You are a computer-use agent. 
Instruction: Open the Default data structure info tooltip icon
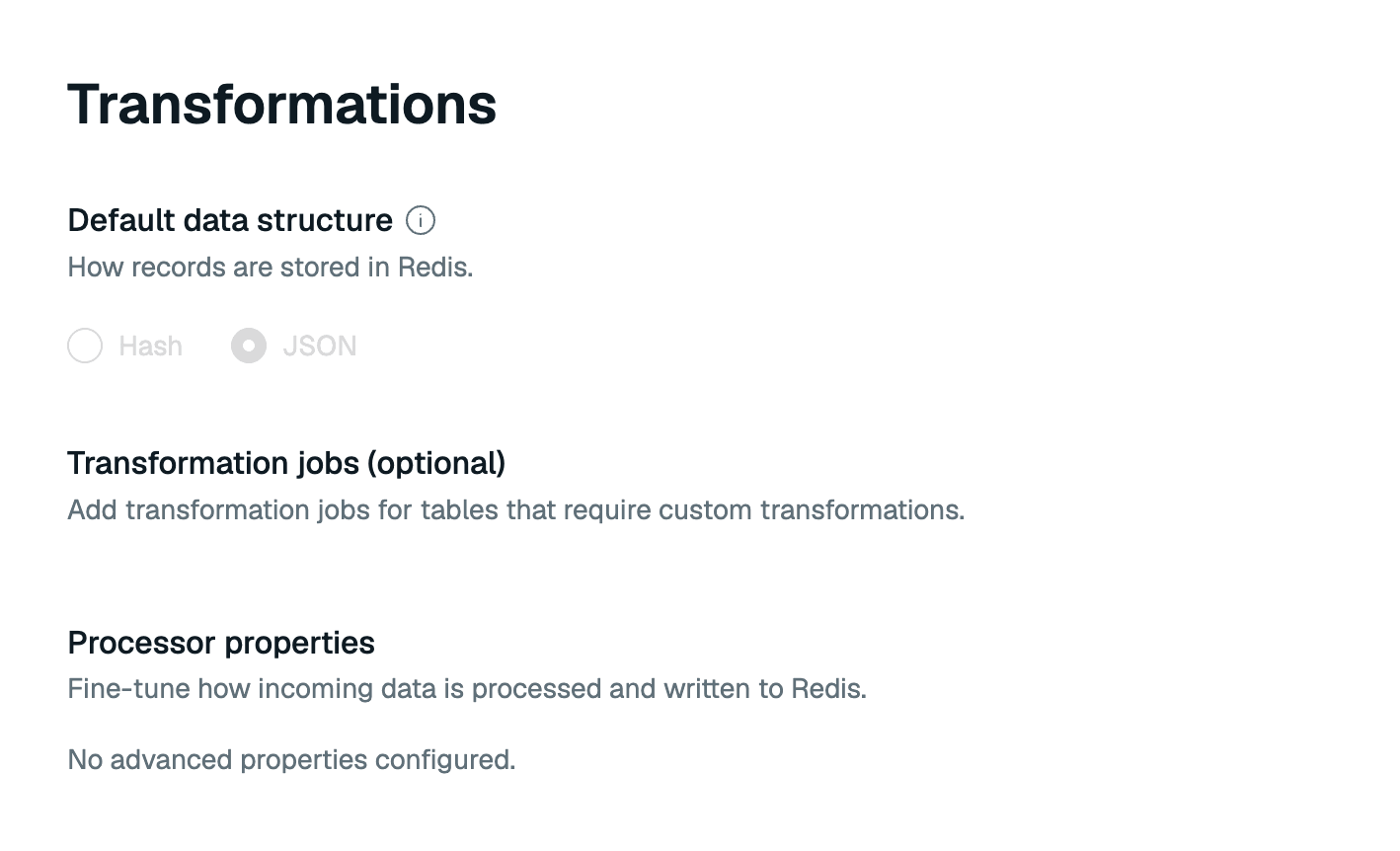(421, 220)
